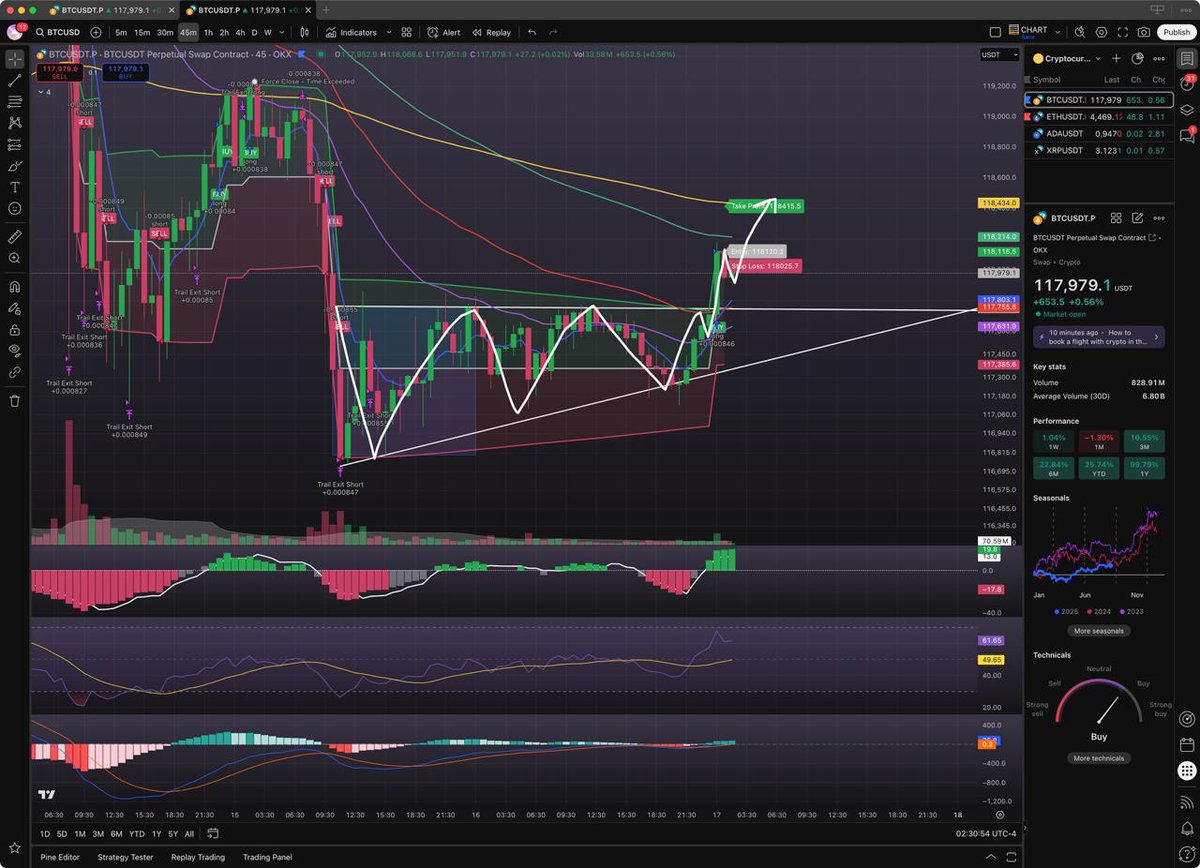Expand the timeframe interval dropdown
1200x868 pixels.
tap(283, 32)
